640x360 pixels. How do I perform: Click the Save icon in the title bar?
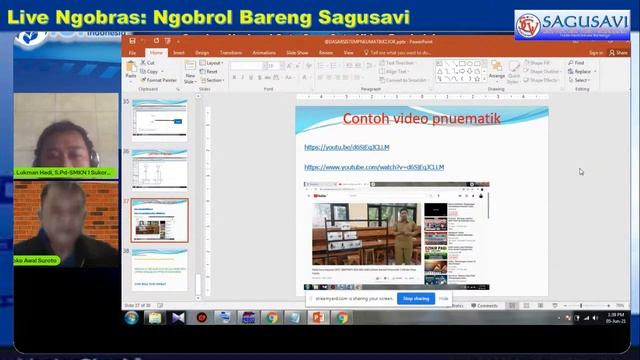click(132, 41)
